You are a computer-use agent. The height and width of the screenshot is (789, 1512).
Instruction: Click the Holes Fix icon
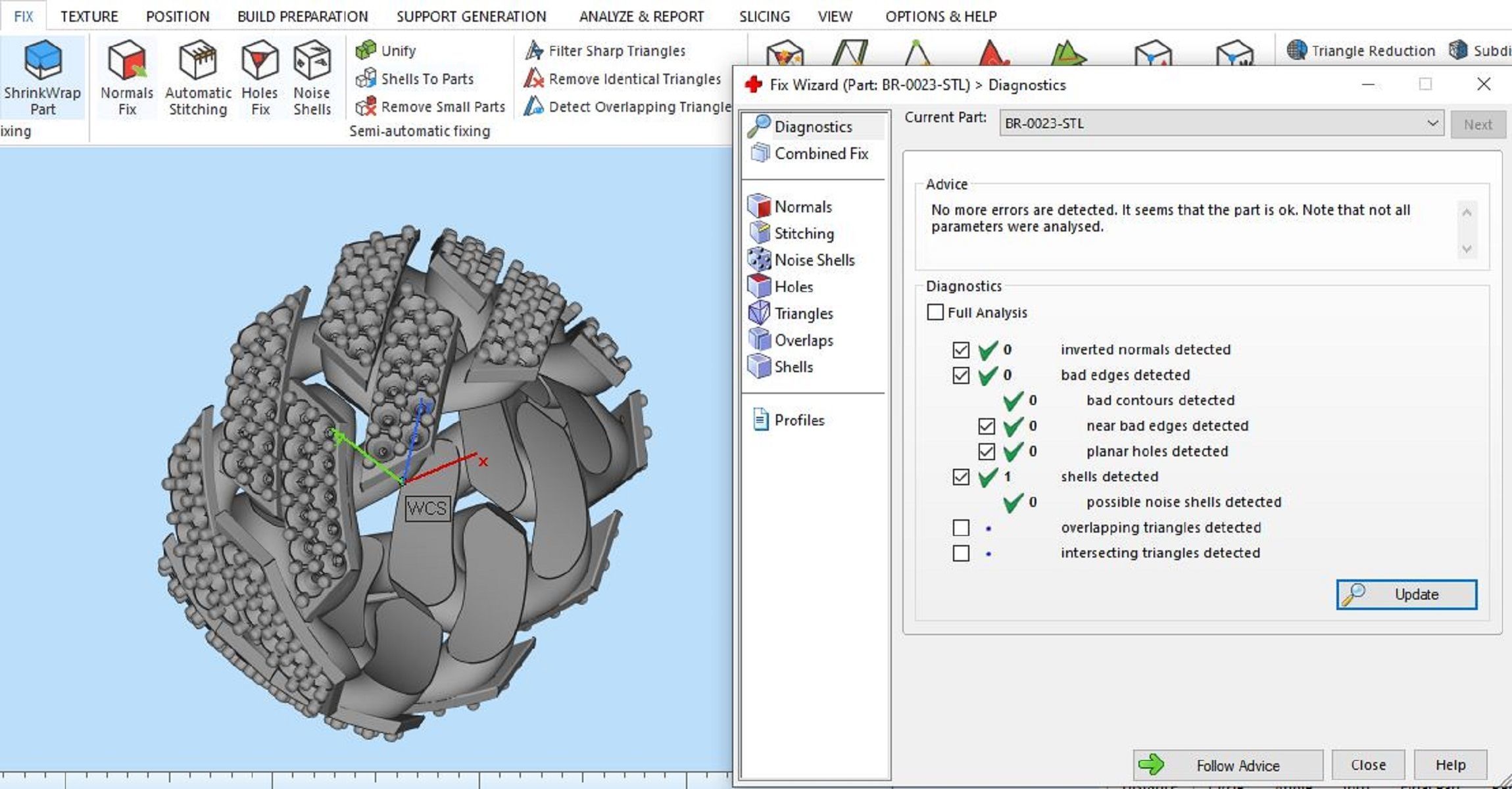[x=260, y=60]
